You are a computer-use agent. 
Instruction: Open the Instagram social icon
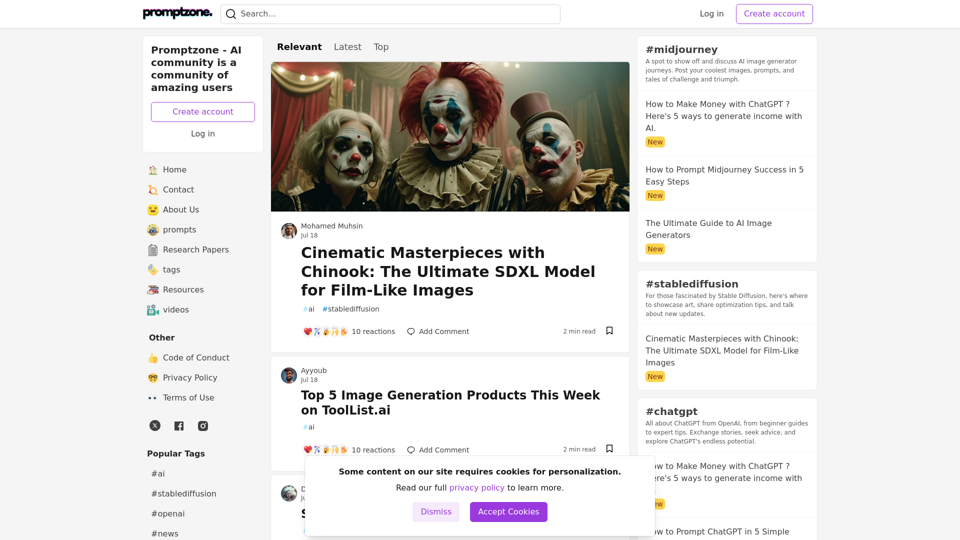pyautogui.click(x=203, y=426)
